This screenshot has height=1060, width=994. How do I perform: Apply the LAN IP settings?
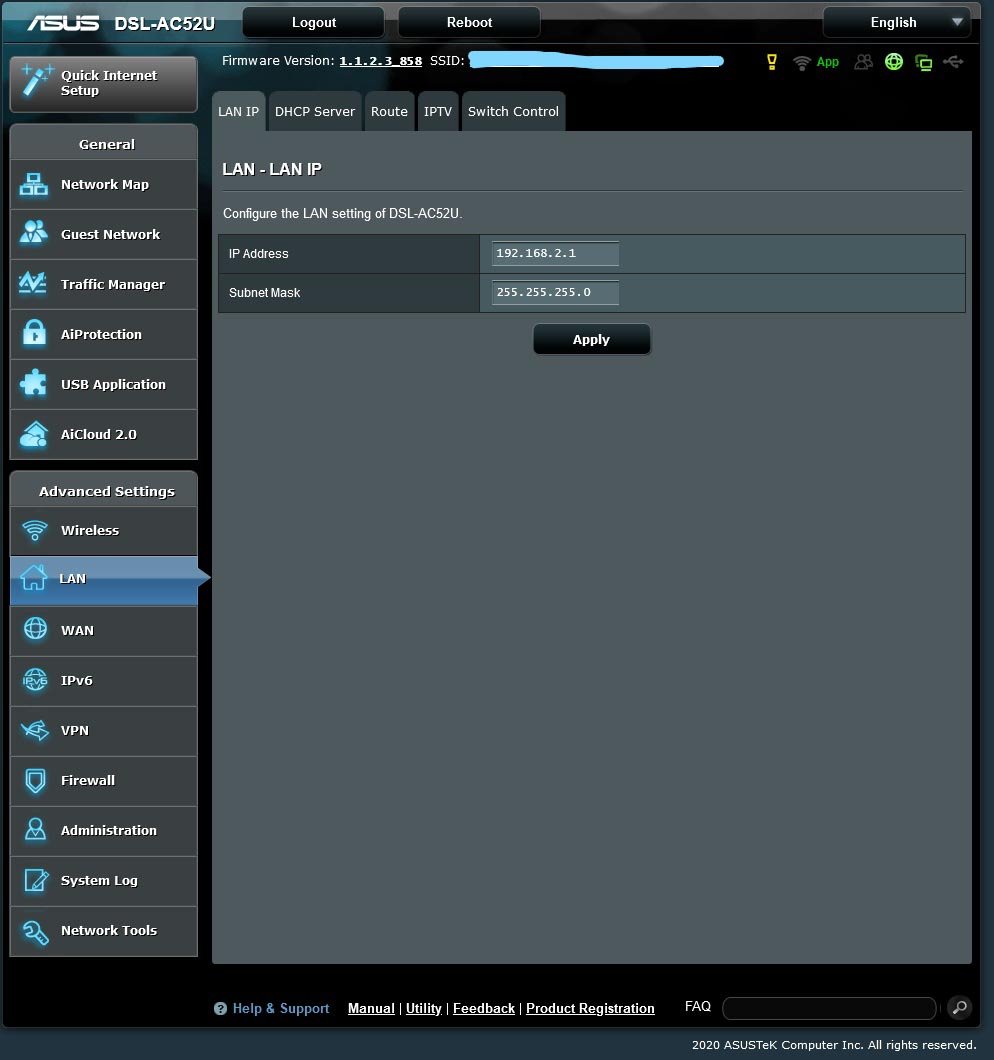click(x=592, y=339)
